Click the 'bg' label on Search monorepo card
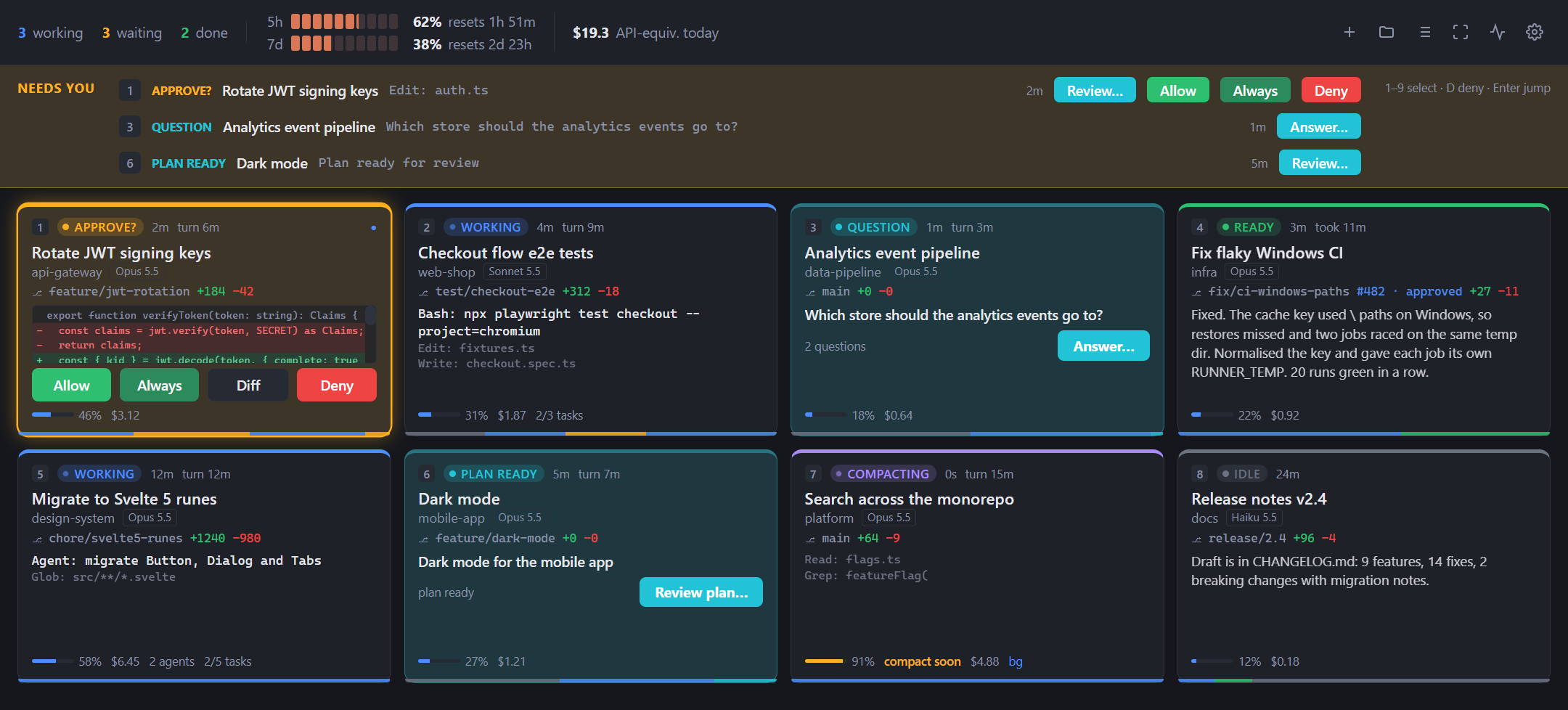The height and width of the screenshot is (710, 1568). [x=1016, y=661]
